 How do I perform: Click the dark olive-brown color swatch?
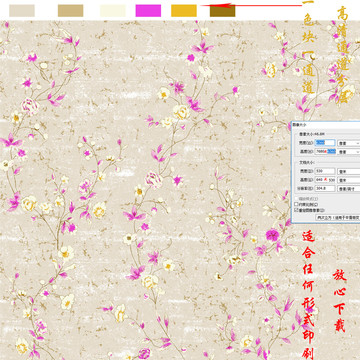tap(222, 11)
